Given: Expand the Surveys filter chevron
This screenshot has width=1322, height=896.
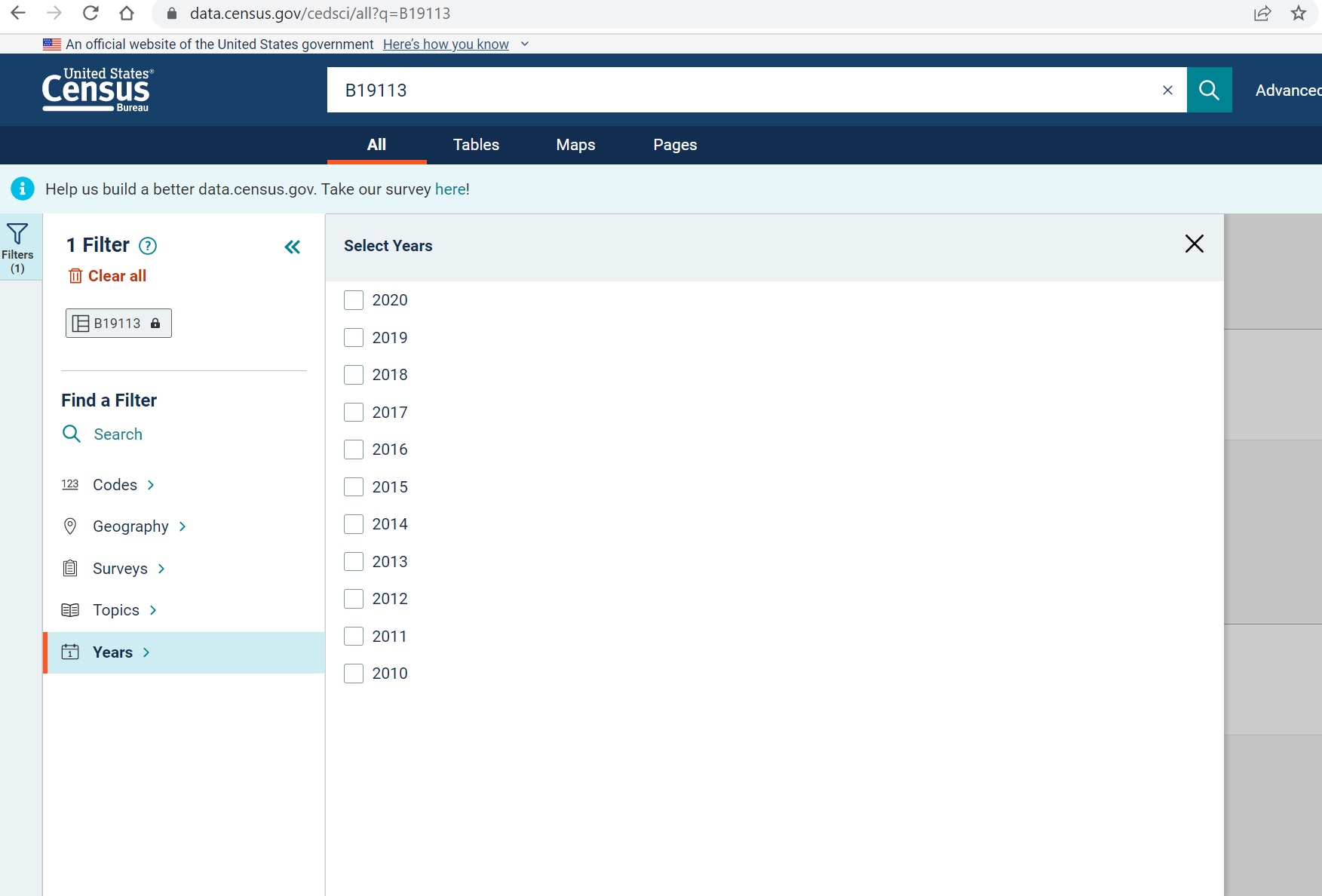Looking at the screenshot, I should pyautogui.click(x=161, y=569).
